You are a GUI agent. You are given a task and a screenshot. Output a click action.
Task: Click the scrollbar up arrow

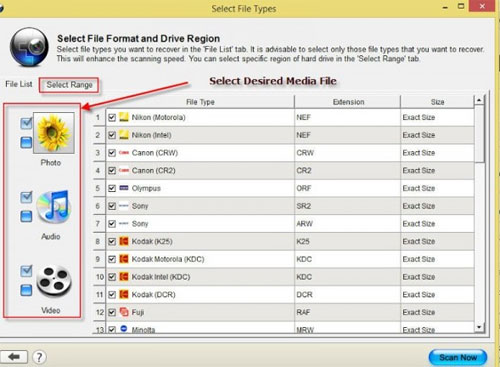coord(479,100)
